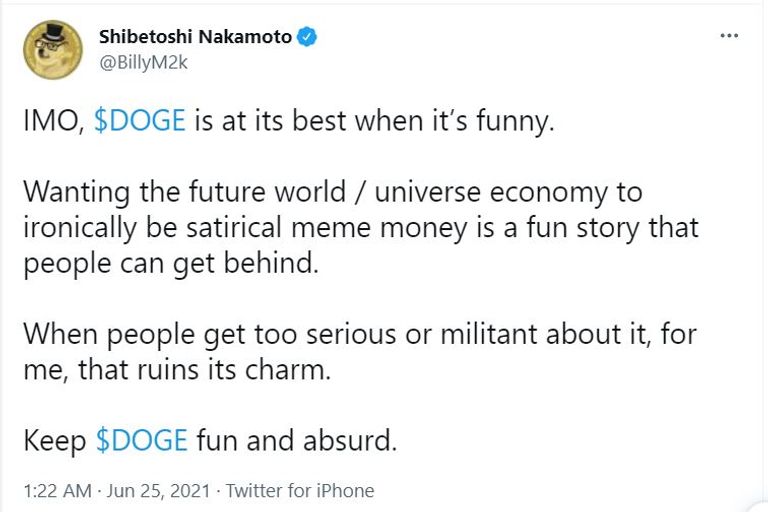Open the Jun 25, 2021 date link
The width and height of the screenshot is (768, 512).
pos(159,491)
